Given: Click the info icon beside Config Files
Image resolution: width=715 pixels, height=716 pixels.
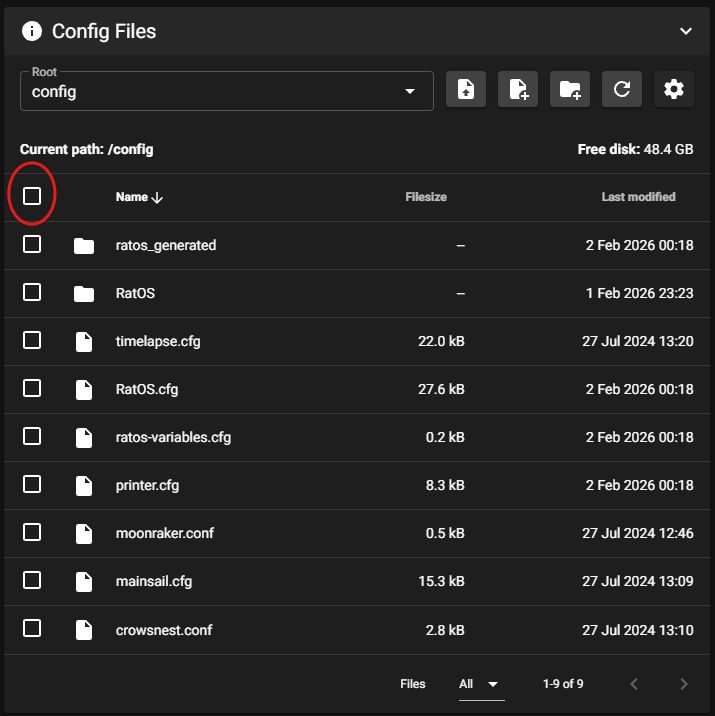Looking at the screenshot, I should click(32, 32).
